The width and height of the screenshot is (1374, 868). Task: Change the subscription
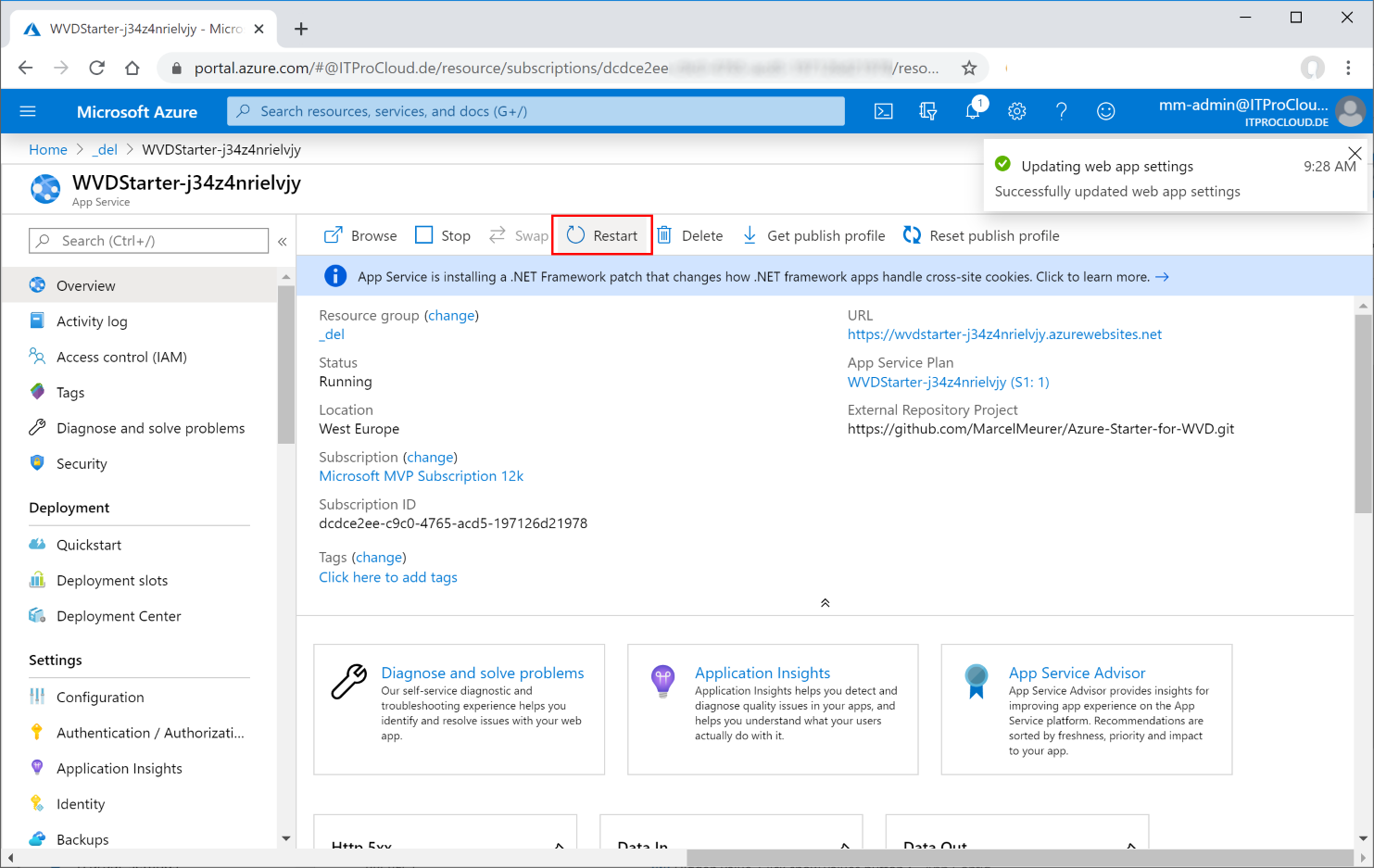pyautogui.click(x=430, y=457)
